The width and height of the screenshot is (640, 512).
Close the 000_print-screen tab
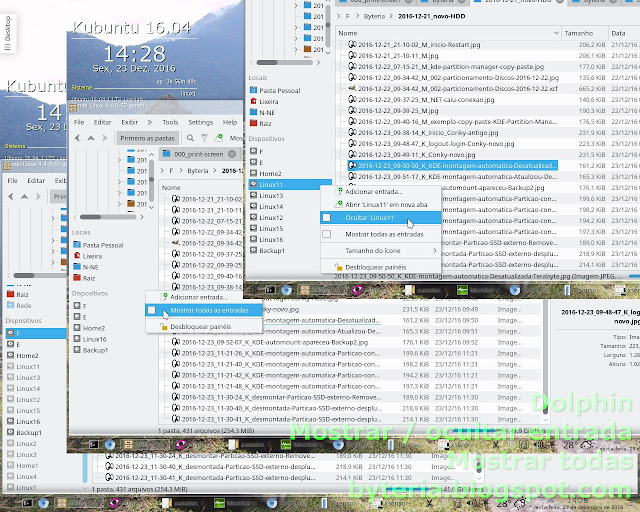(232, 154)
